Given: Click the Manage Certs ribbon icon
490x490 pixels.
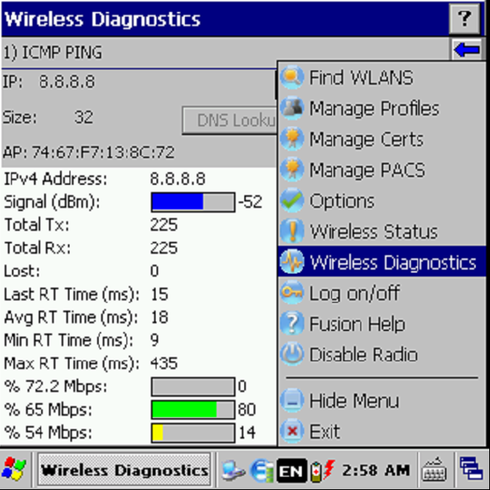Looking at the screenshot, I should click(292, 139).
